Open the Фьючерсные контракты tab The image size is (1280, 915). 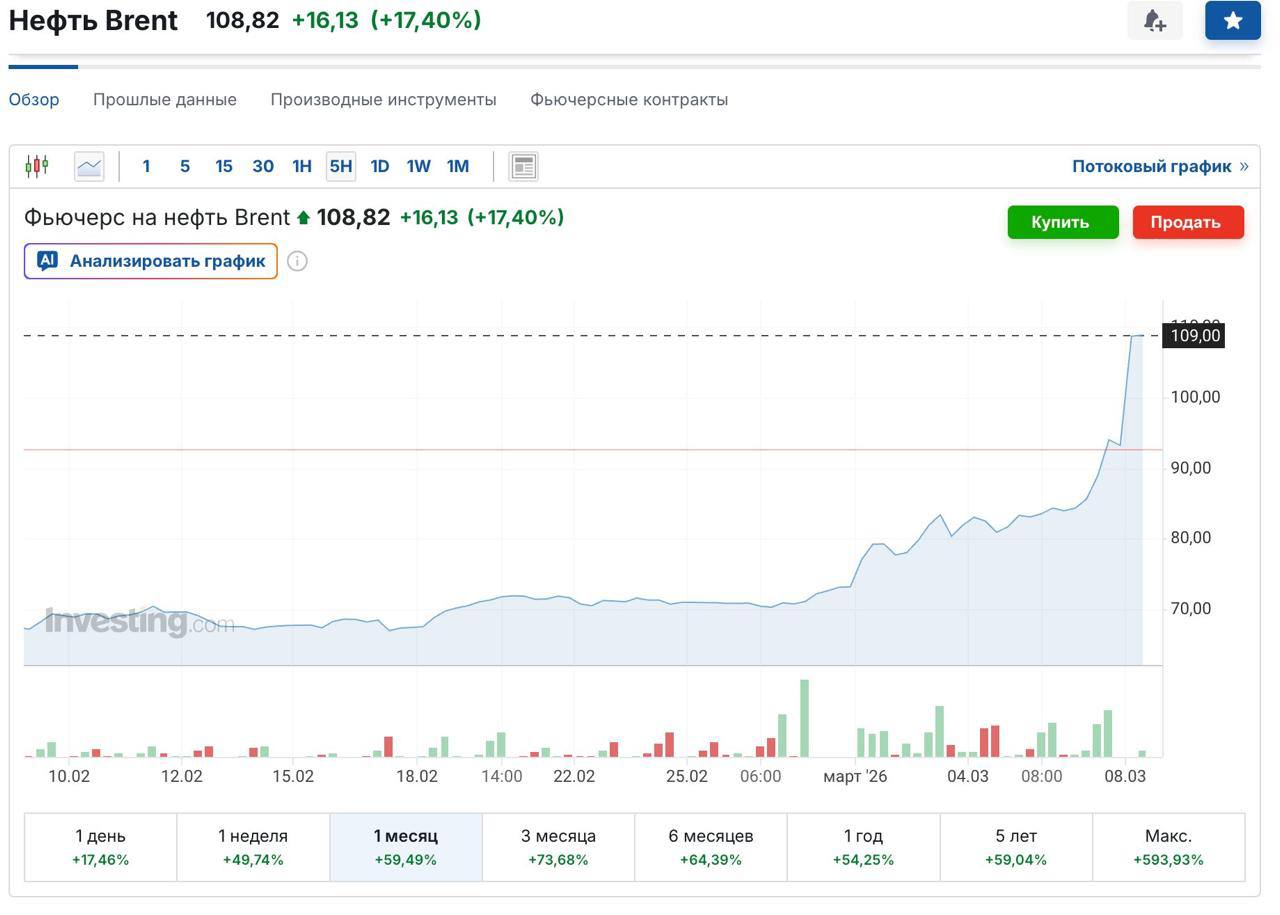coord(628,100)
